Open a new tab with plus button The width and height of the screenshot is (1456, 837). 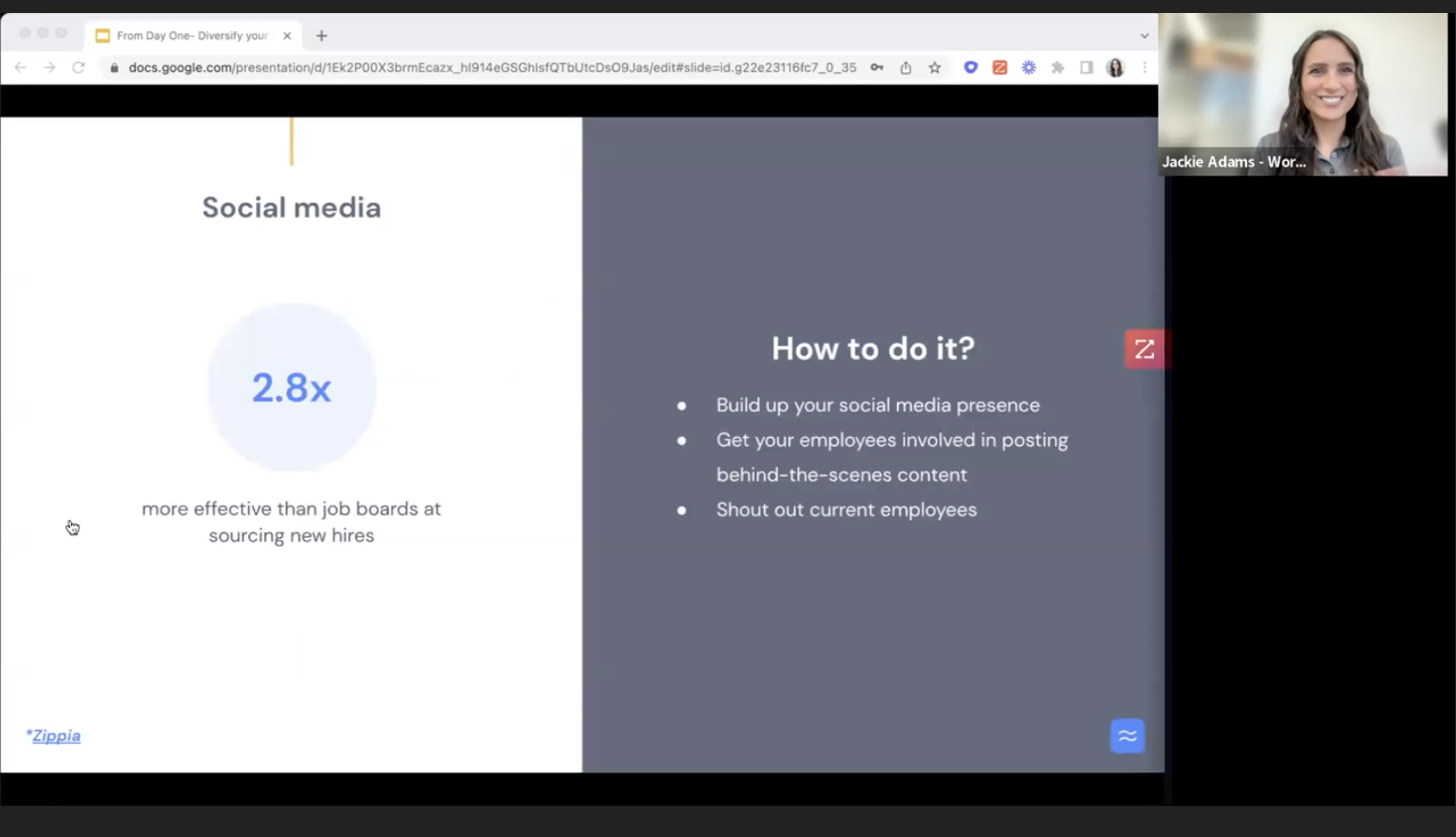click(x=322, y=36)
